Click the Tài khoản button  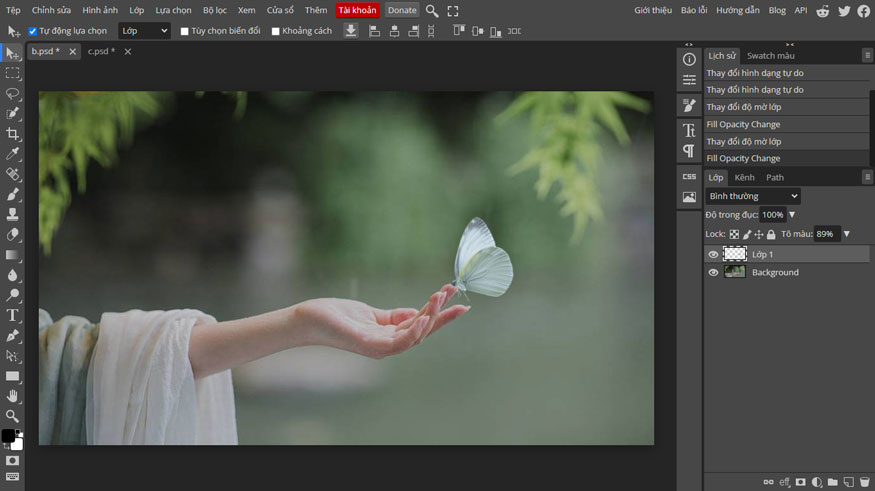tap(357, 10)
